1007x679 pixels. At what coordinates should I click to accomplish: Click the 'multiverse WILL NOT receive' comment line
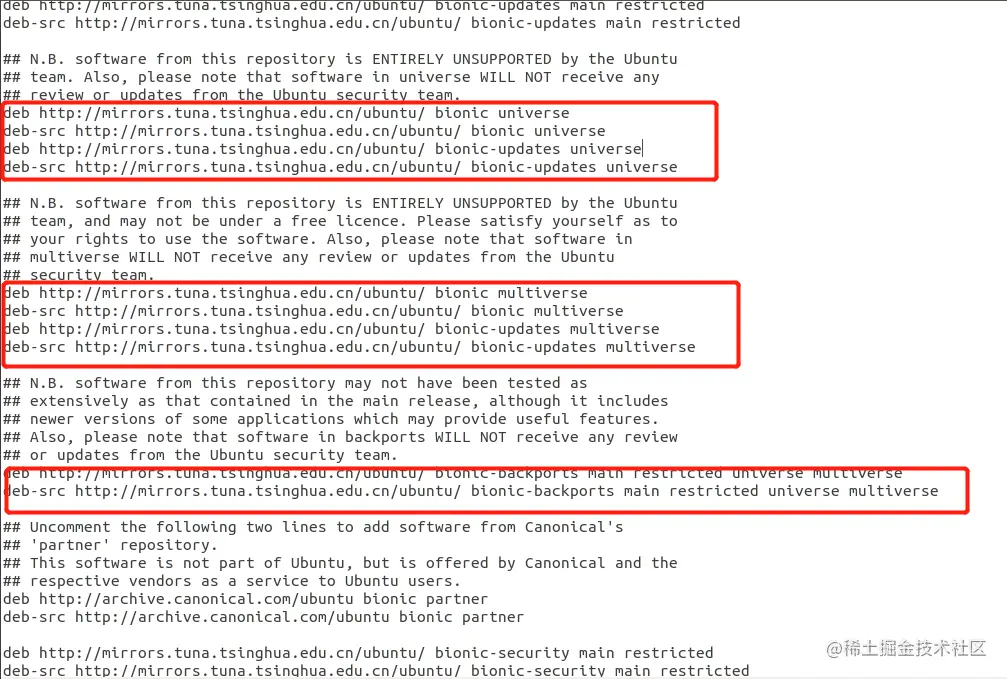click(x=308, y=257)
